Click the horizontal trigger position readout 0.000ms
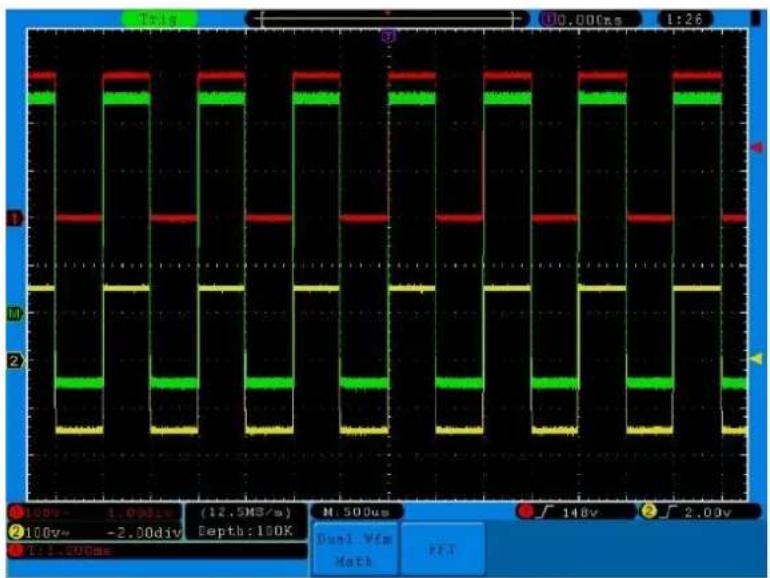The width and height of the screenshot is (770, 578). [590, 20]
